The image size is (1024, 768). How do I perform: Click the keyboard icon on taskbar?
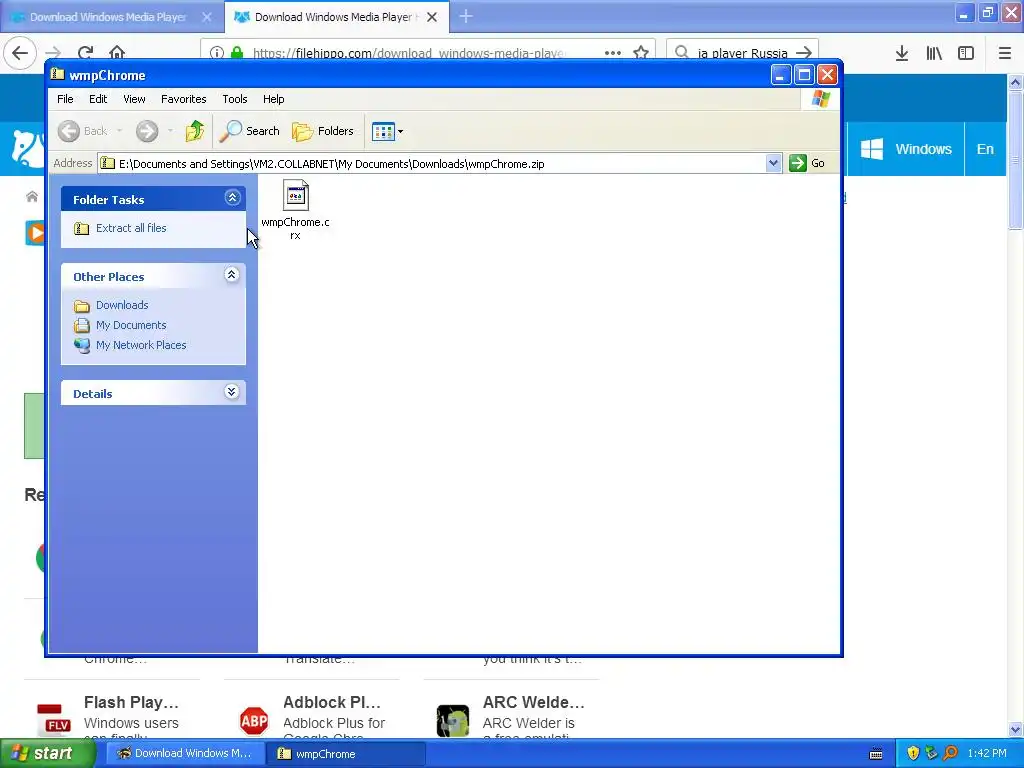(876, 754)
